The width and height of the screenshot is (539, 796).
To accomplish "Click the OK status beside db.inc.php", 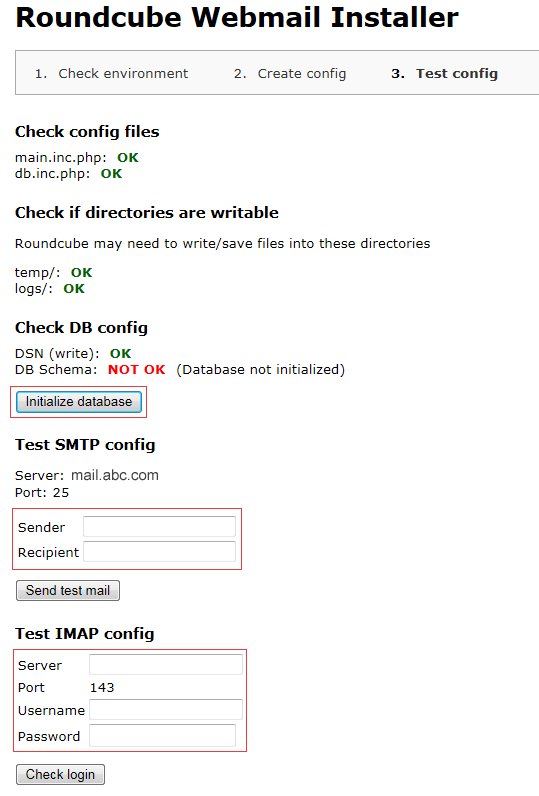I will (x=111, y=174).
